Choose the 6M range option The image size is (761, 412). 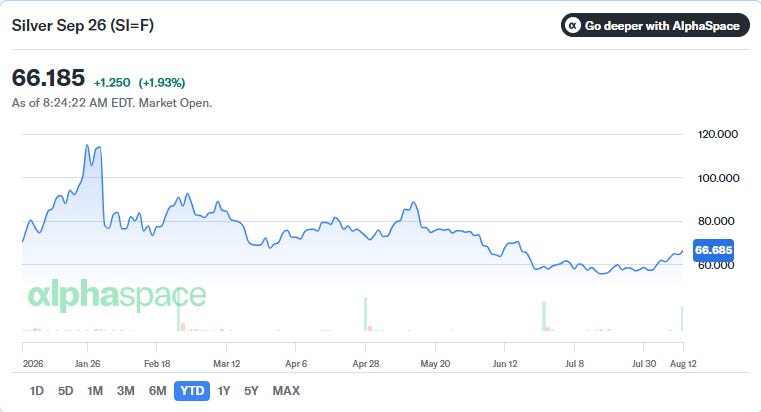pos(157,391)
